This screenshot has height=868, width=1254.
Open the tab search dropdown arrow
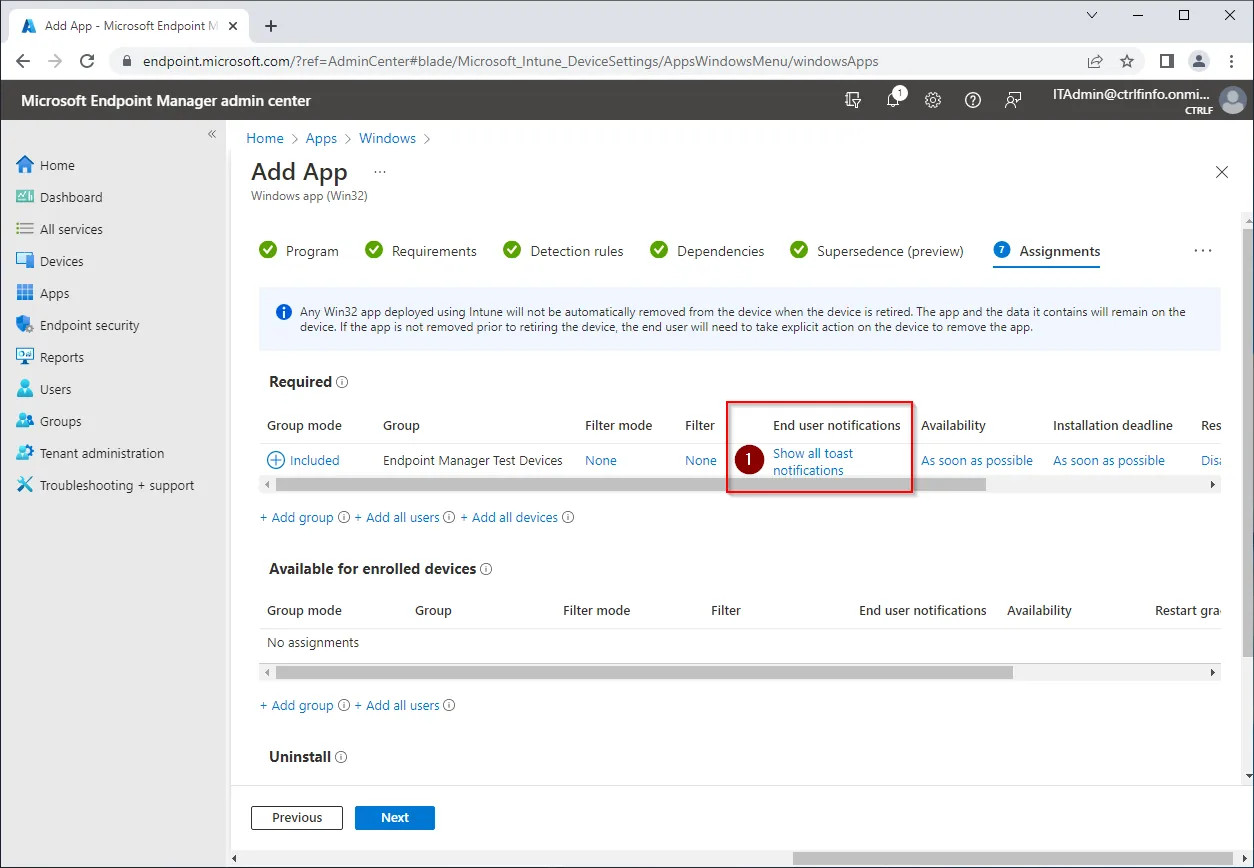coord(1092,16)
